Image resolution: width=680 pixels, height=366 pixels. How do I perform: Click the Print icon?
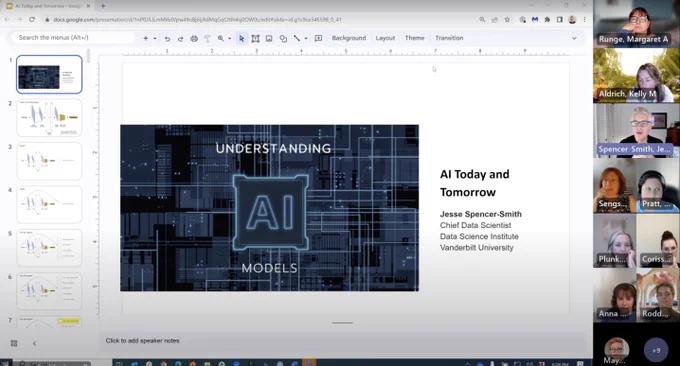[x=194, y=39]
